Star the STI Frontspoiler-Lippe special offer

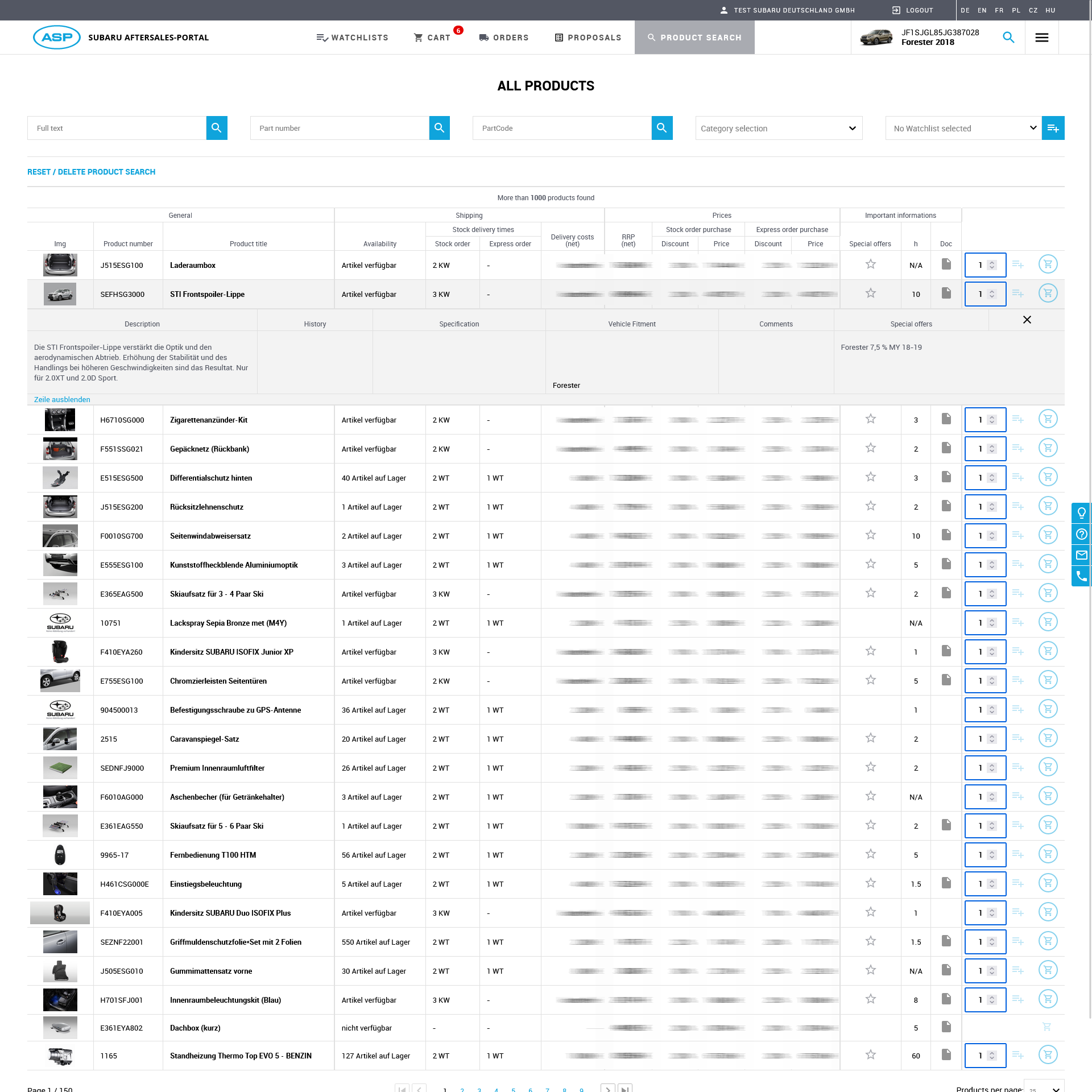pyautogui.click(x=870, y=293)
